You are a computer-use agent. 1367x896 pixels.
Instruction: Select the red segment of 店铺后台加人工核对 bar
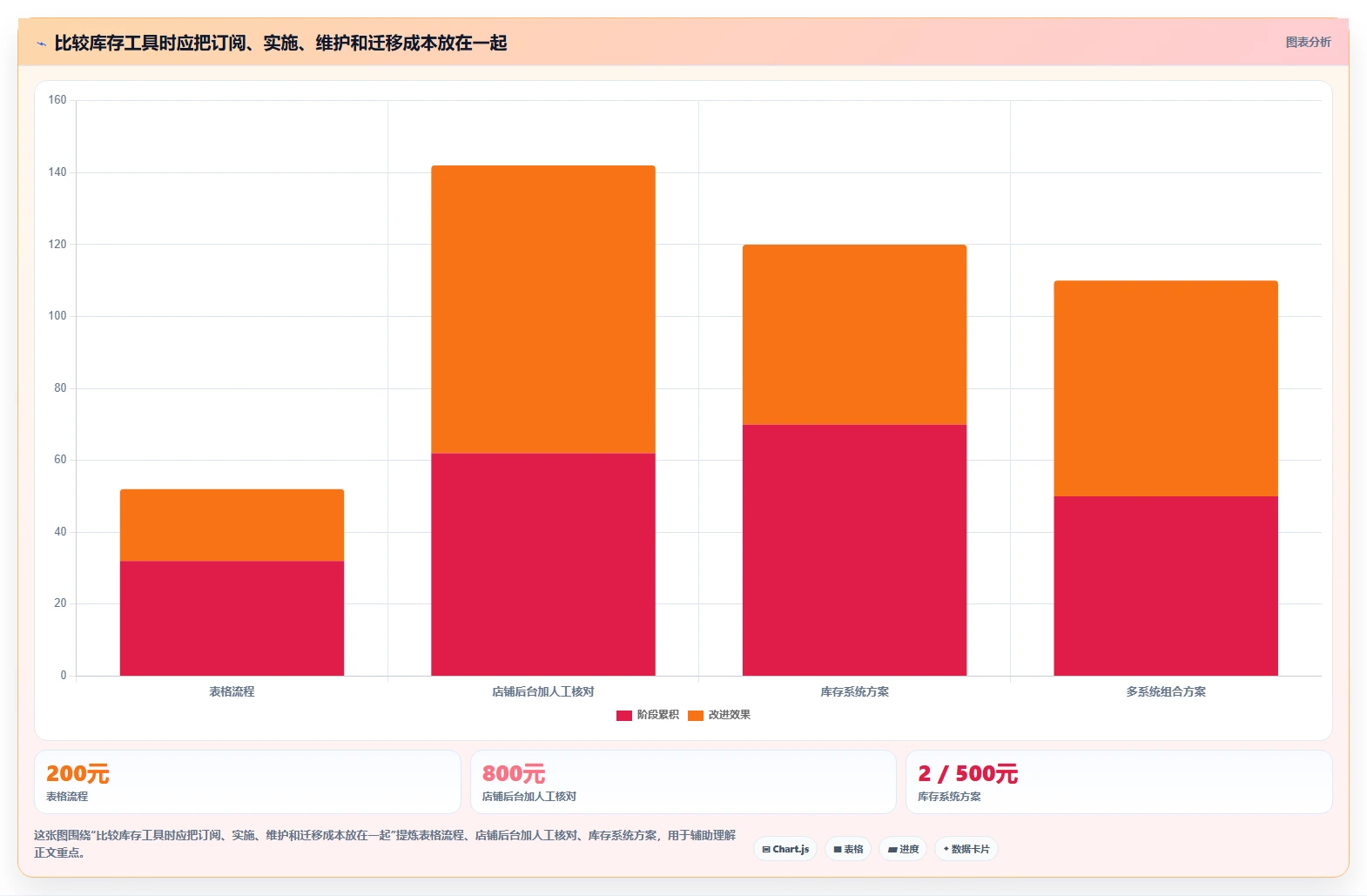(x=543, y=564)
